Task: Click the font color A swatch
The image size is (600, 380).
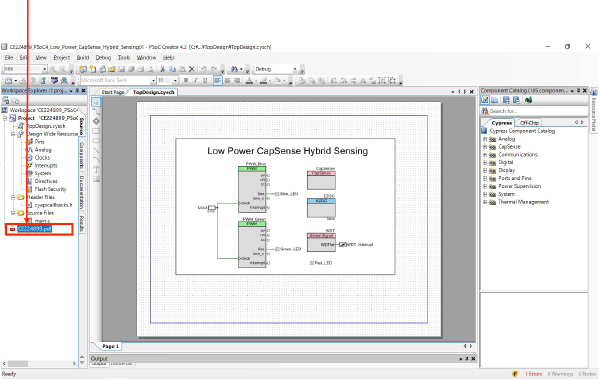Action: (249, 80)
